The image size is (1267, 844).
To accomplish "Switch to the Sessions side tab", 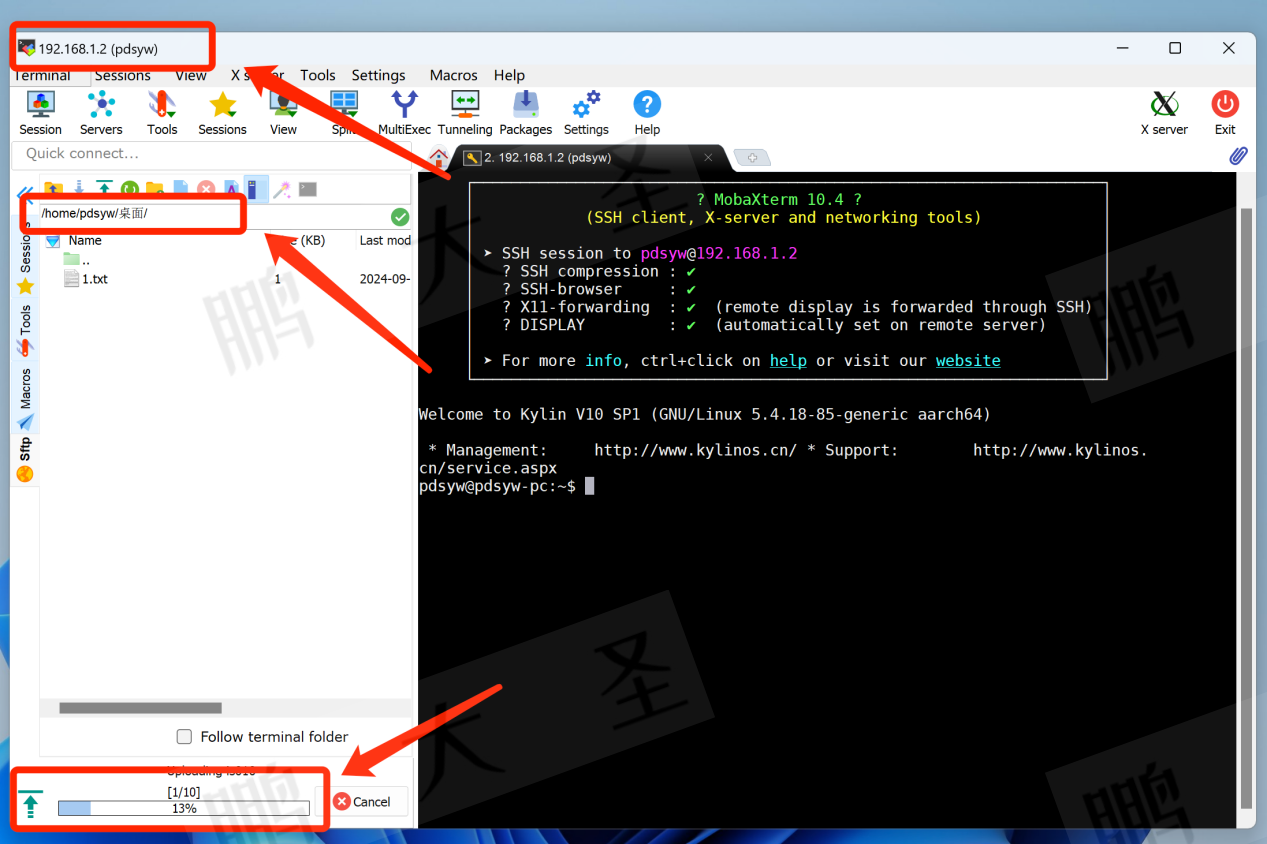I will (x=25, y=258).
